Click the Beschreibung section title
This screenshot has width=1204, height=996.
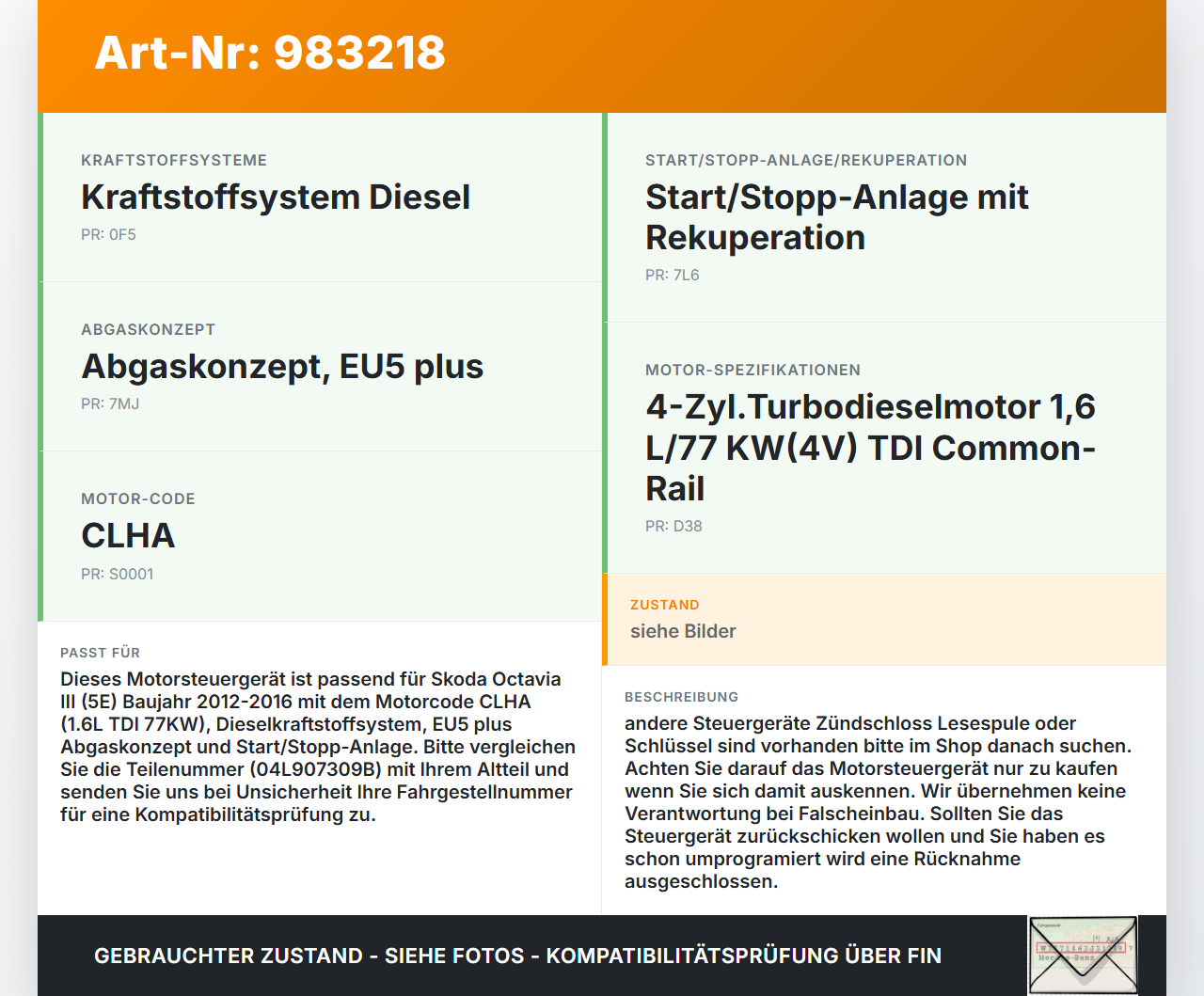(x=682, y=697)
